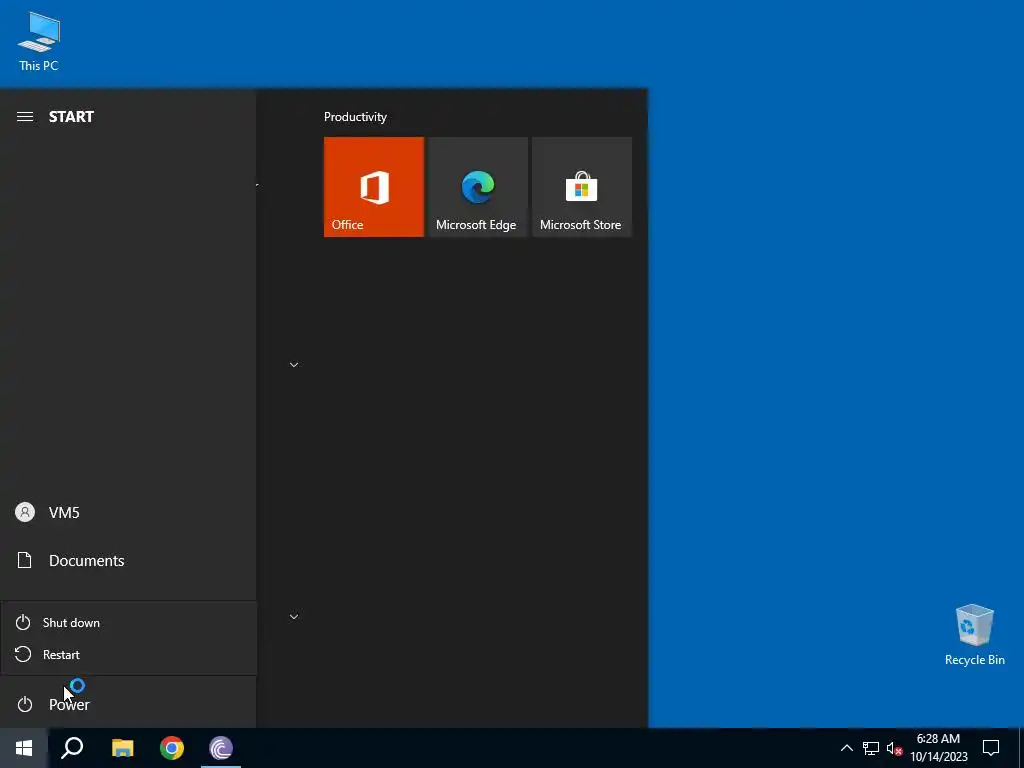Click the Productivity group heading
Screen dimensions: 1024x768
[x=355, y=117]
